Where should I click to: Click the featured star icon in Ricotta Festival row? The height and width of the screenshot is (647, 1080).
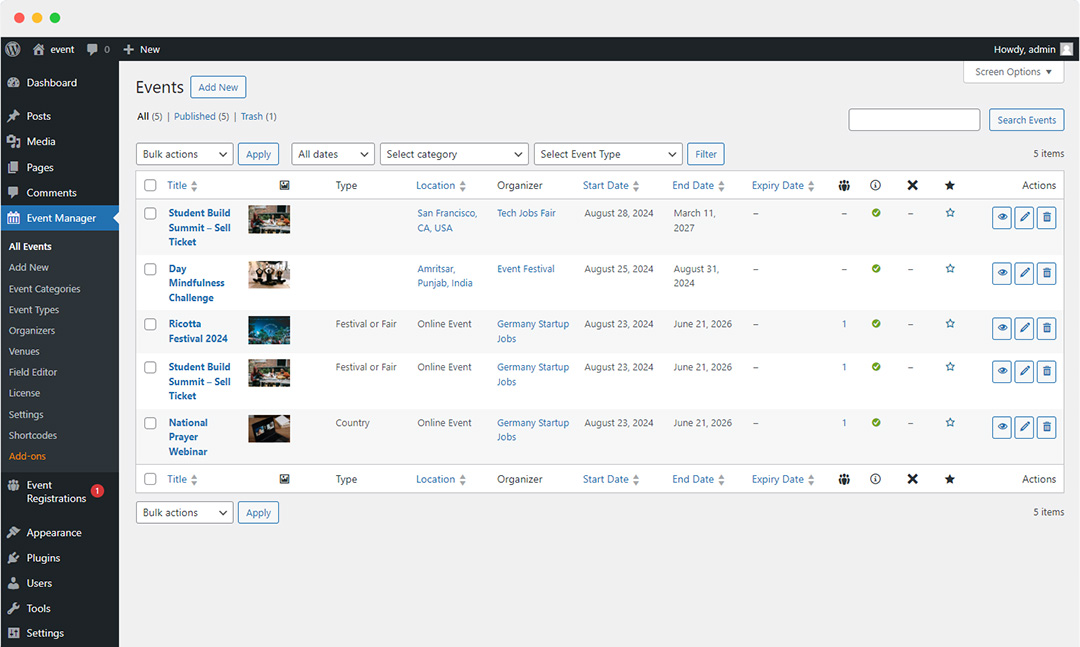click(x=950, y=324)
